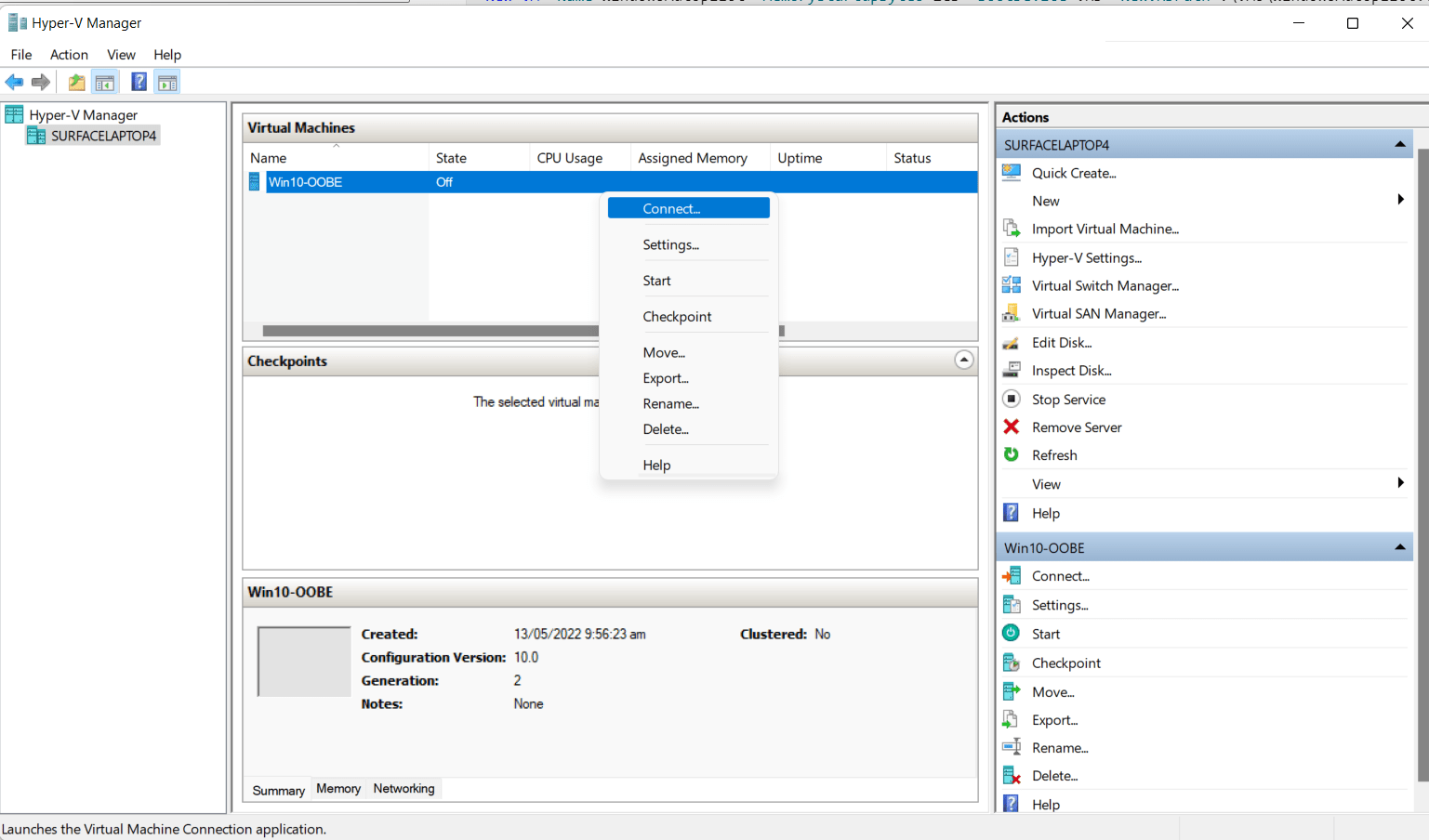1429x840 pixels.
Task: Sort by the Status column header
Action: click(933, 158)
